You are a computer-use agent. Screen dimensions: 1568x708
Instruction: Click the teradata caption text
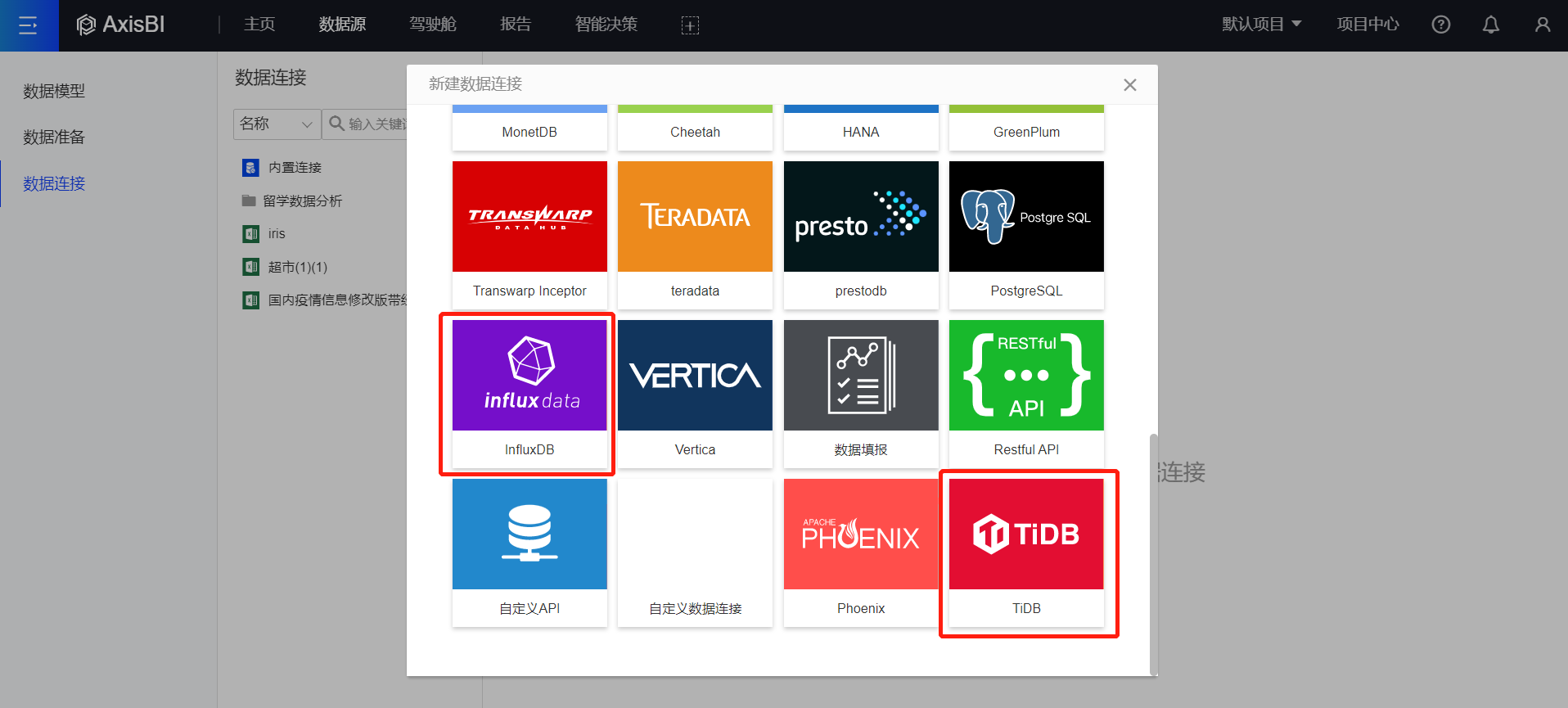pos(695,291)
